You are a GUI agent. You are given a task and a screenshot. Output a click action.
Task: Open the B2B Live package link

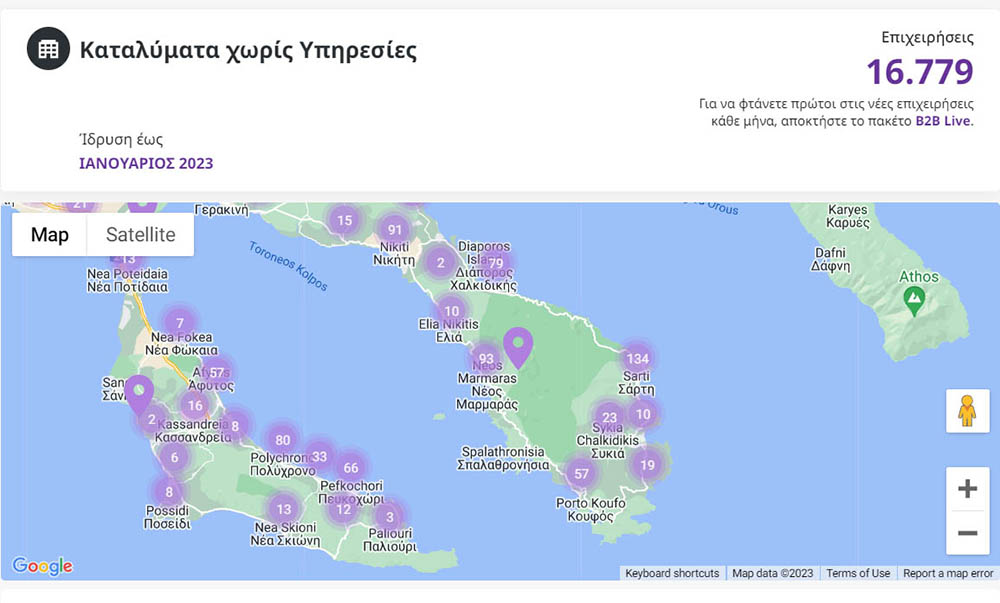click(x=943, y=121)
